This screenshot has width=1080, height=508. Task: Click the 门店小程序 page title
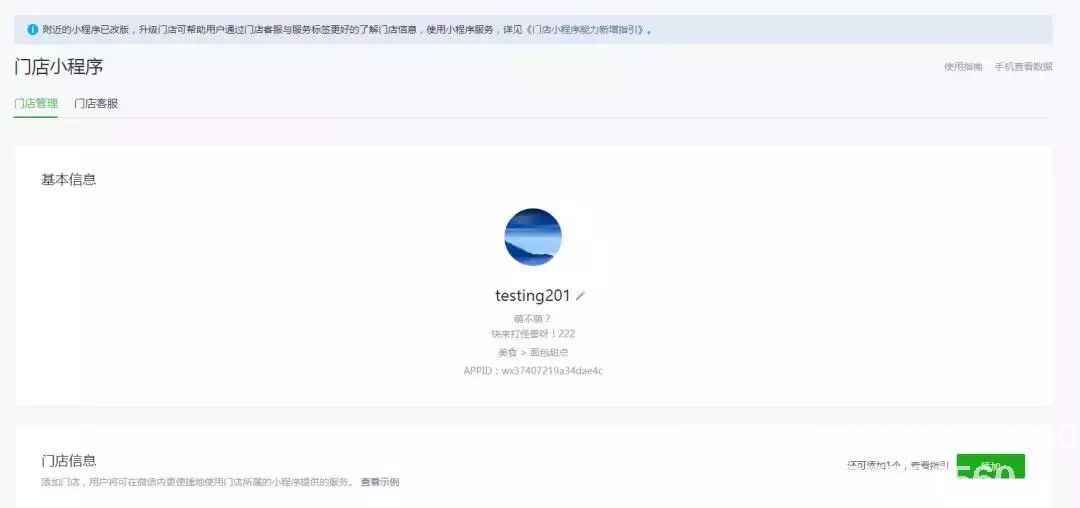click(x=59, y=67)
